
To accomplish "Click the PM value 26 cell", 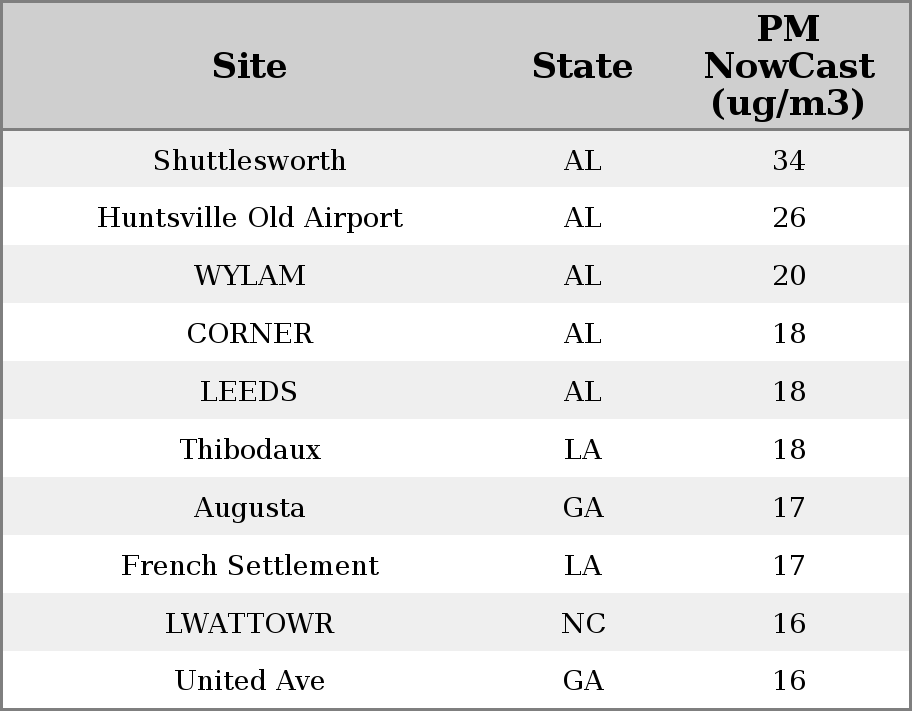I will click(788, 218).
